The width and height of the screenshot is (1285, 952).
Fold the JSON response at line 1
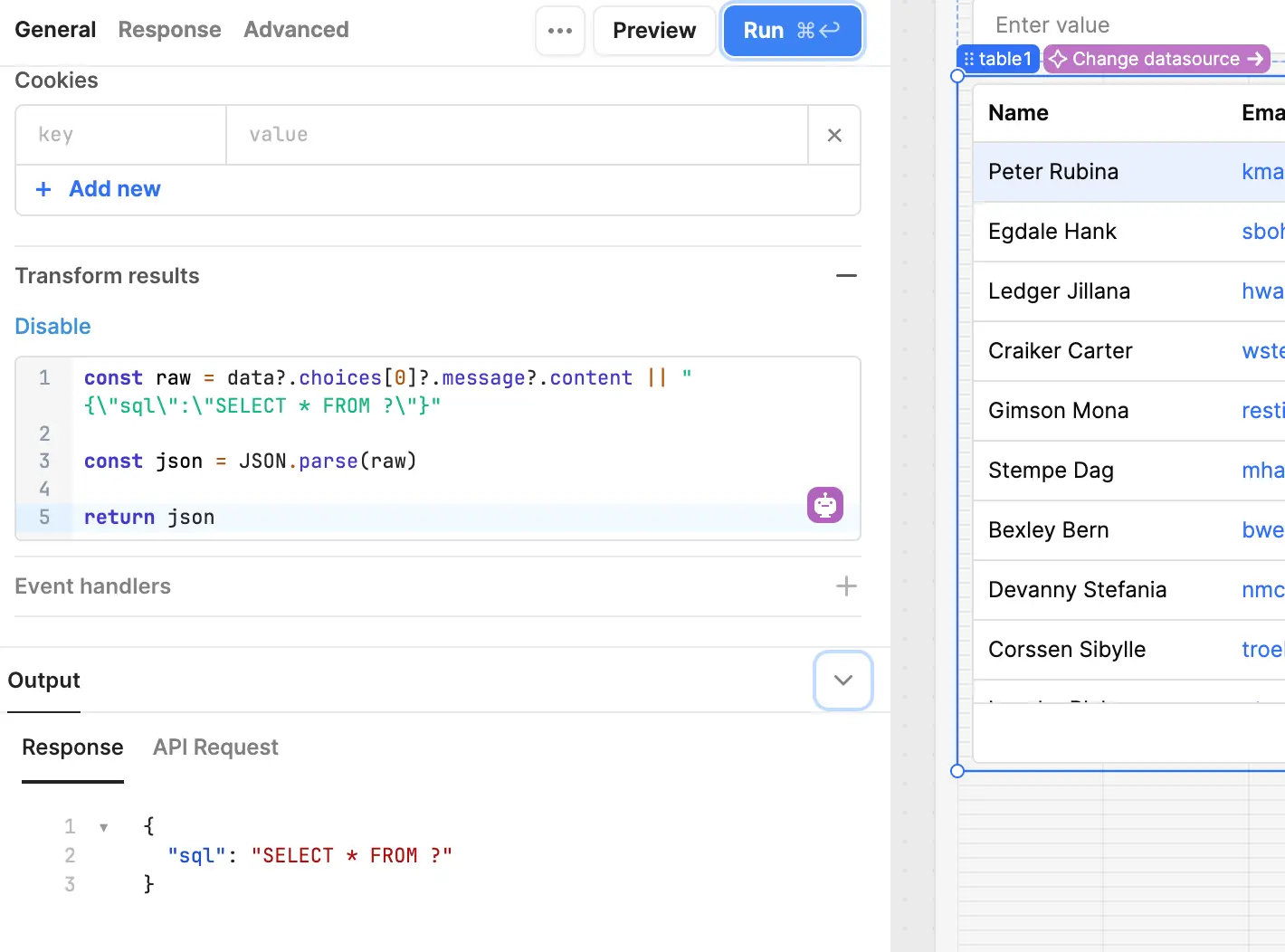pos(104,827)
